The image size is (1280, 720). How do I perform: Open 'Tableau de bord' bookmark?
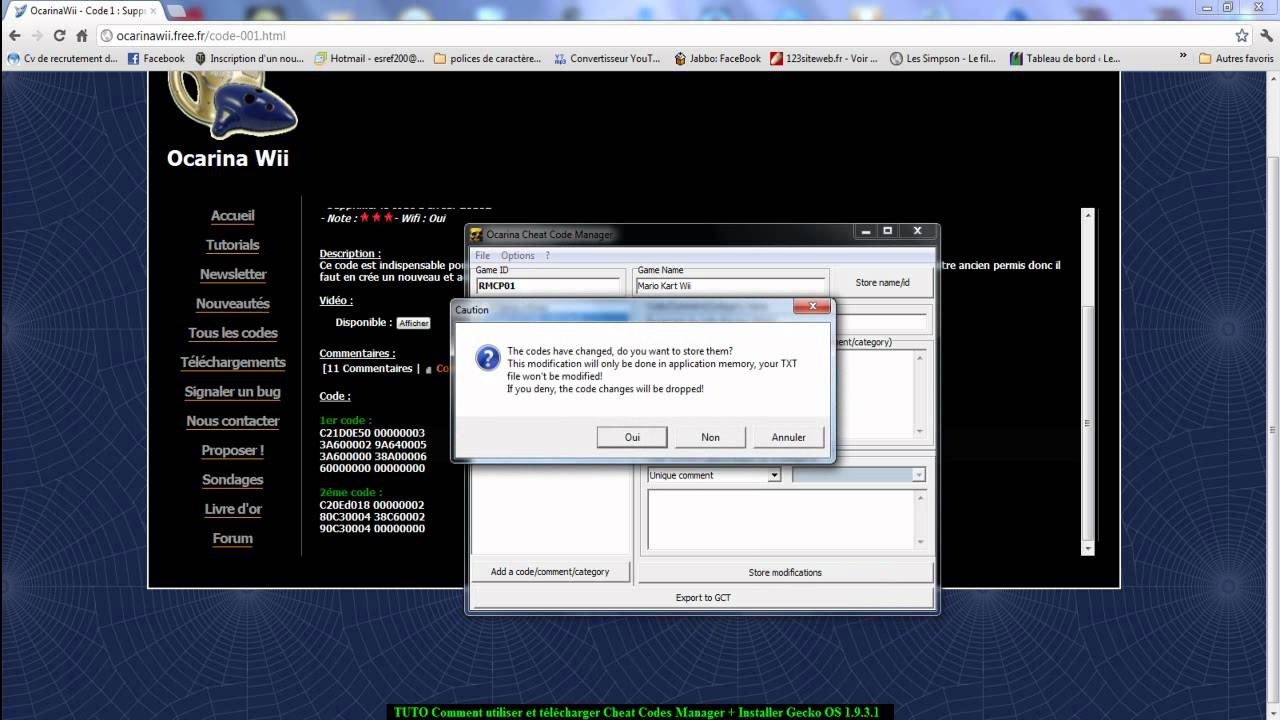coord(1066,59)
